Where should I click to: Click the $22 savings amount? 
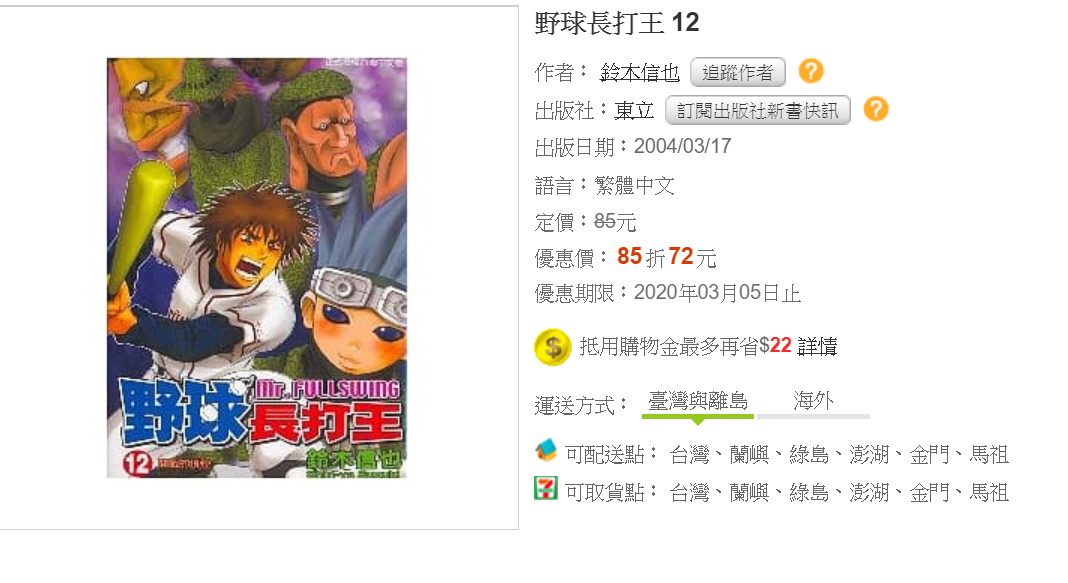775,346
